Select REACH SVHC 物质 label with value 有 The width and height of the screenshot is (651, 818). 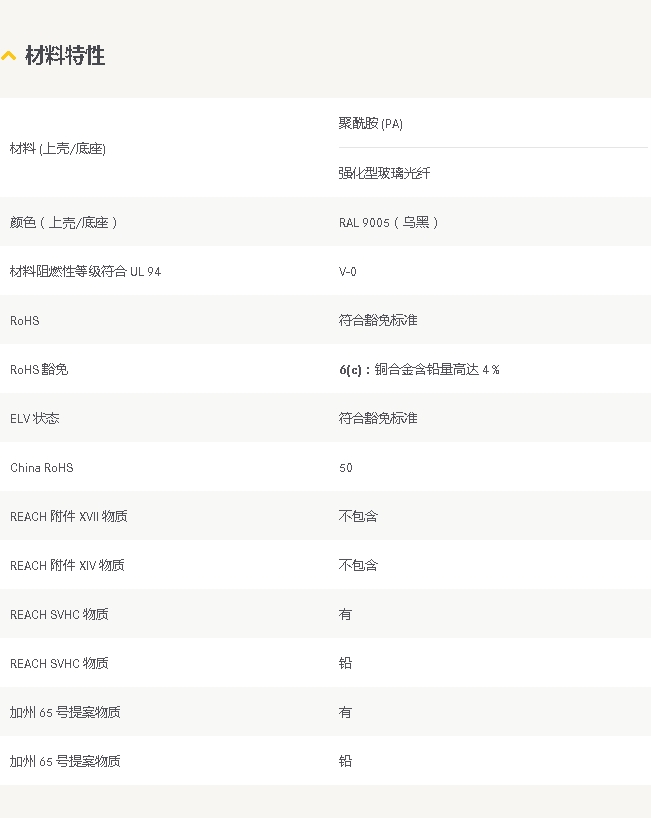click(59, 615)
